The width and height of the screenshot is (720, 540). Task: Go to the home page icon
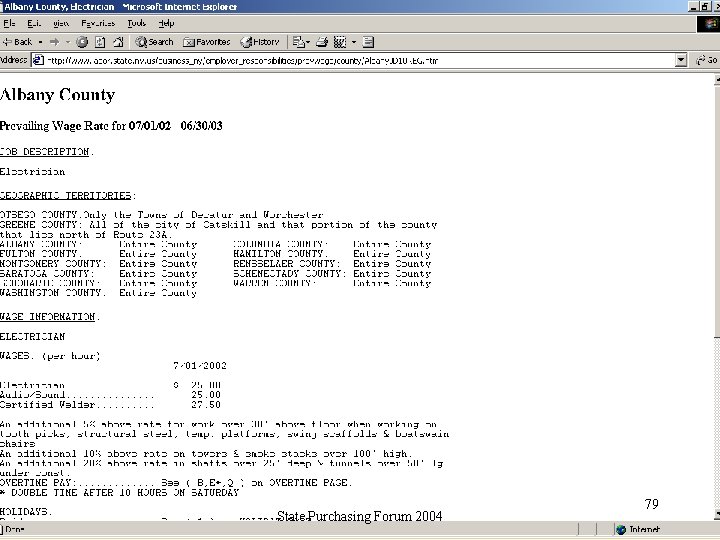pyautogui.click(x=118, y=42)
